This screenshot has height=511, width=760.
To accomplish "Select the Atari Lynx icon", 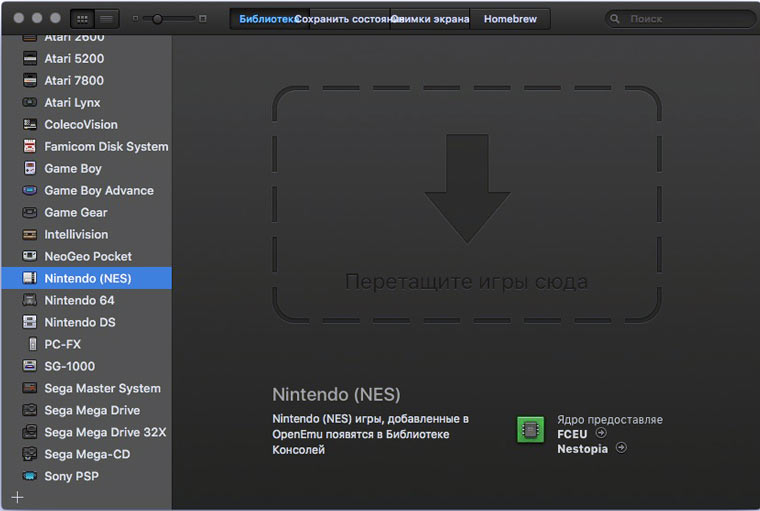I will (30, 102).
